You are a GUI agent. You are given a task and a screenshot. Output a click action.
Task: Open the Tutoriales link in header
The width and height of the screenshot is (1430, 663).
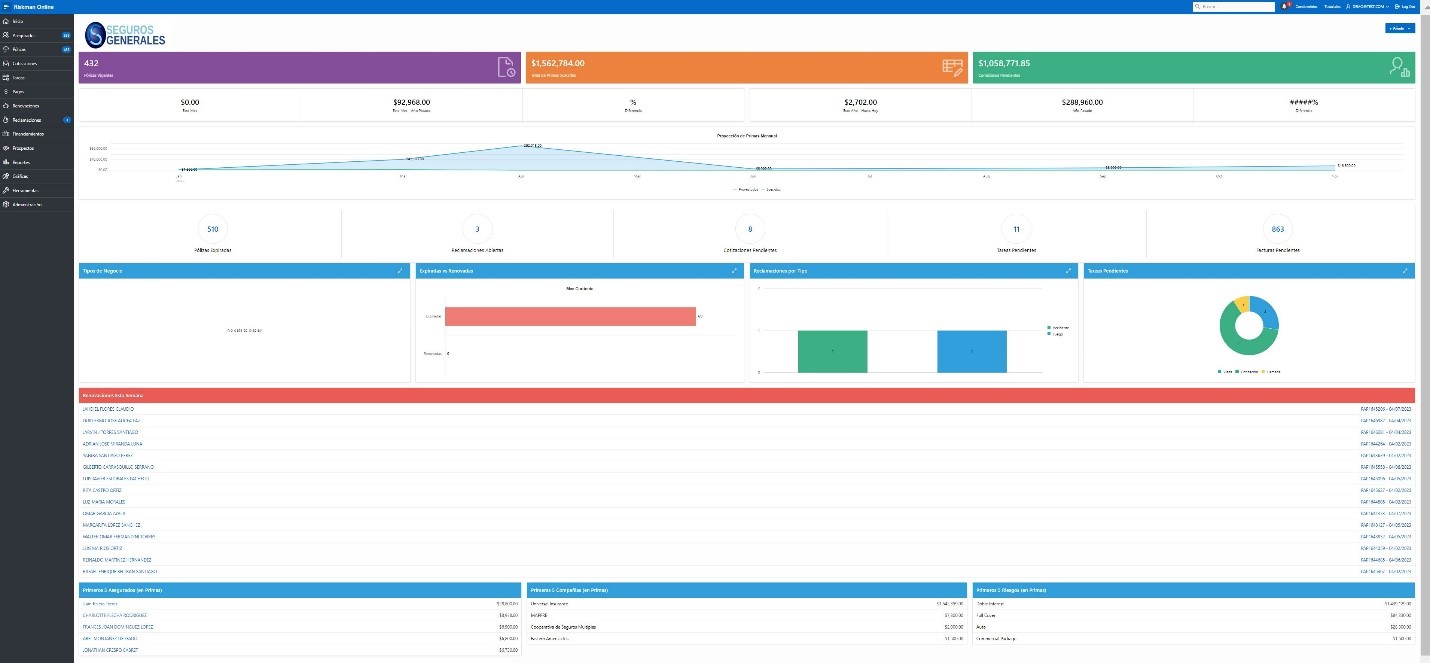1332,6
